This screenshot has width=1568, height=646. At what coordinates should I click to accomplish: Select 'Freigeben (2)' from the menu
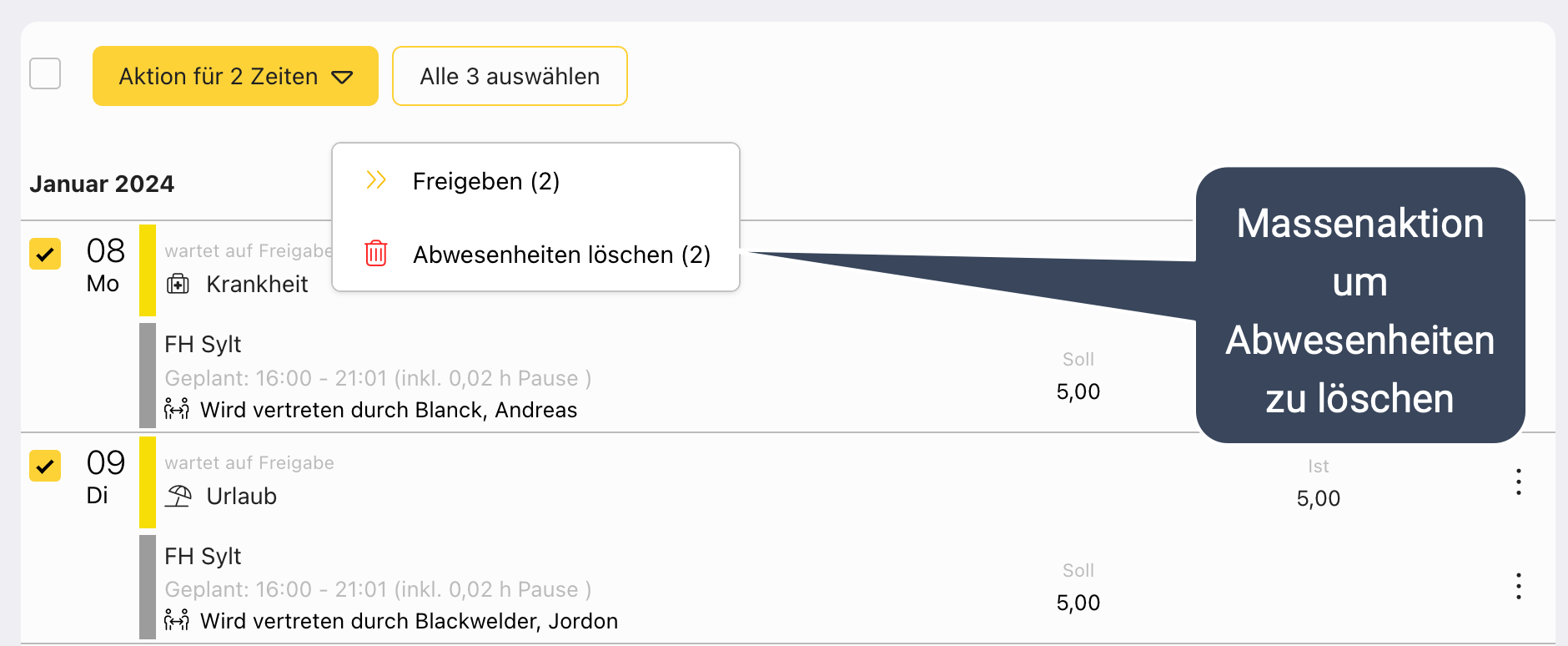point(485,181)
